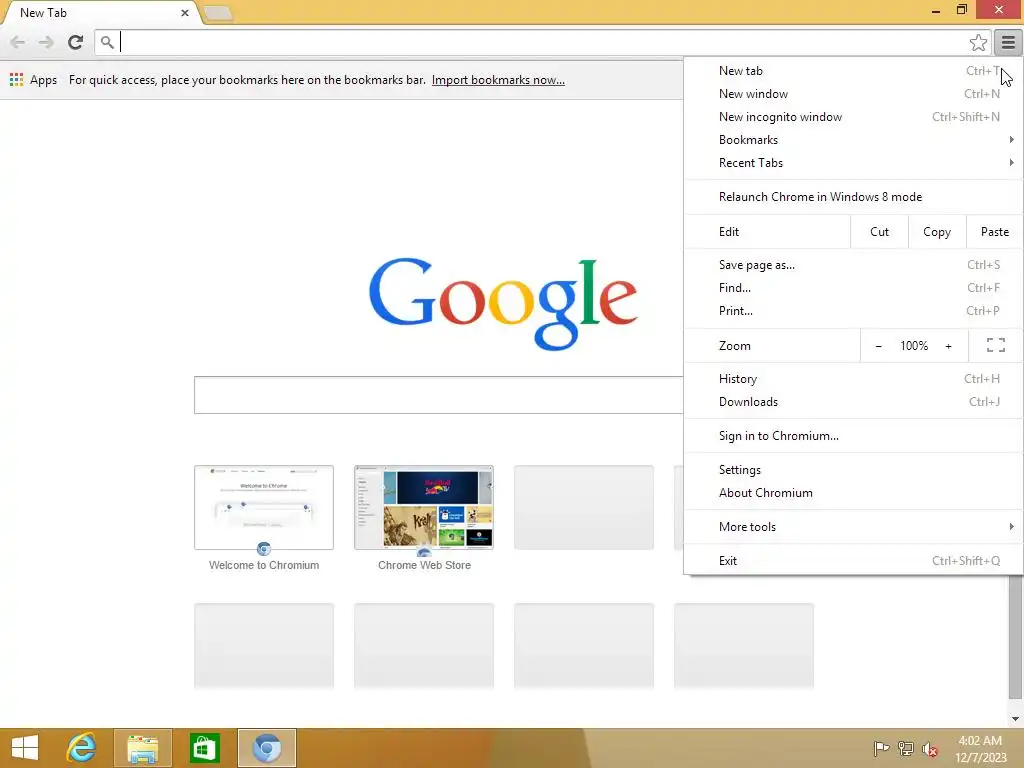
Task: Enter fullscreen from the Zoom row icon
Action: pyautogui.click(x=995, y=345)
